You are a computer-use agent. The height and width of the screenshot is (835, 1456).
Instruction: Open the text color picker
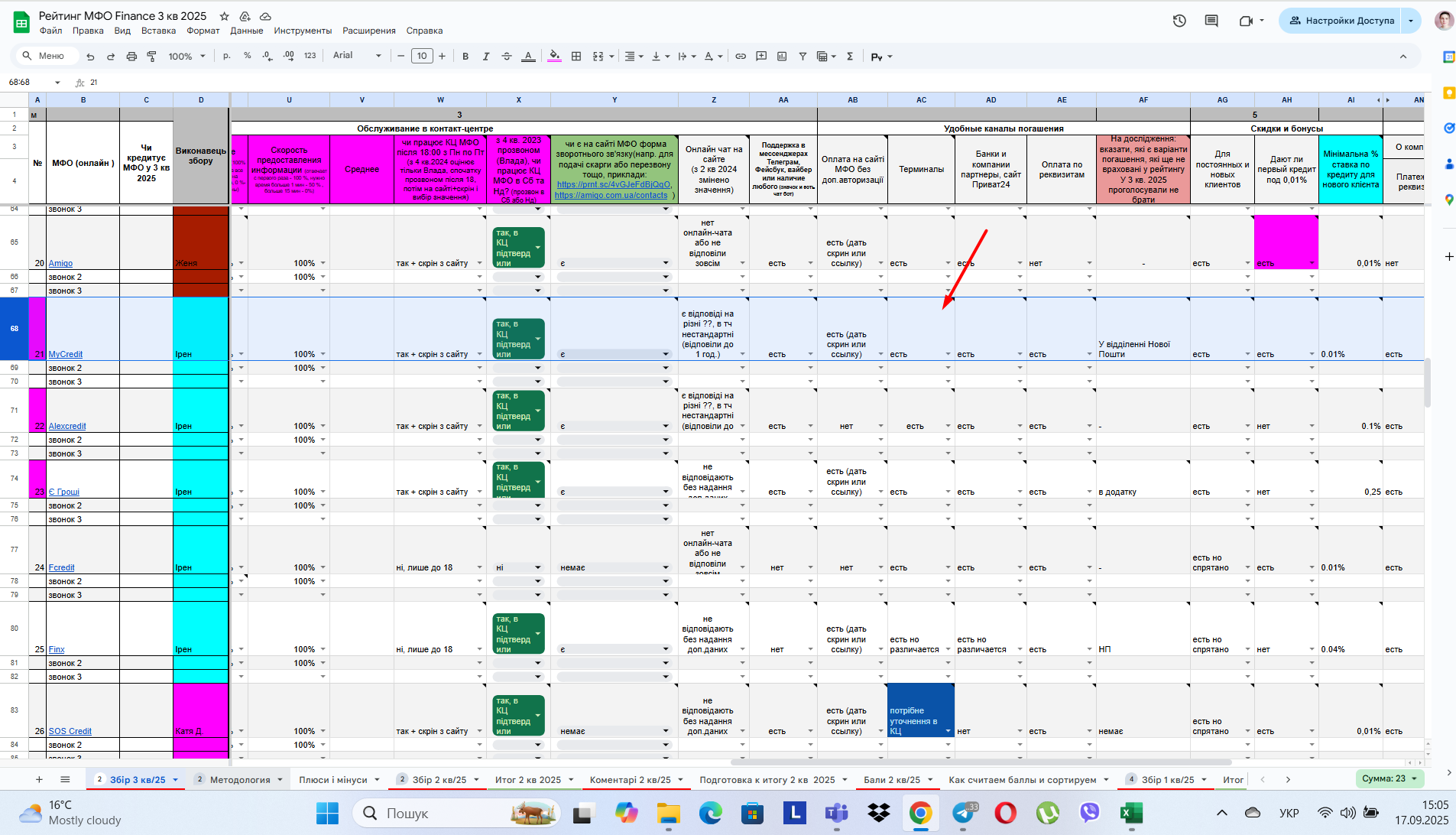pyautogui.click(x=528, y=56)
